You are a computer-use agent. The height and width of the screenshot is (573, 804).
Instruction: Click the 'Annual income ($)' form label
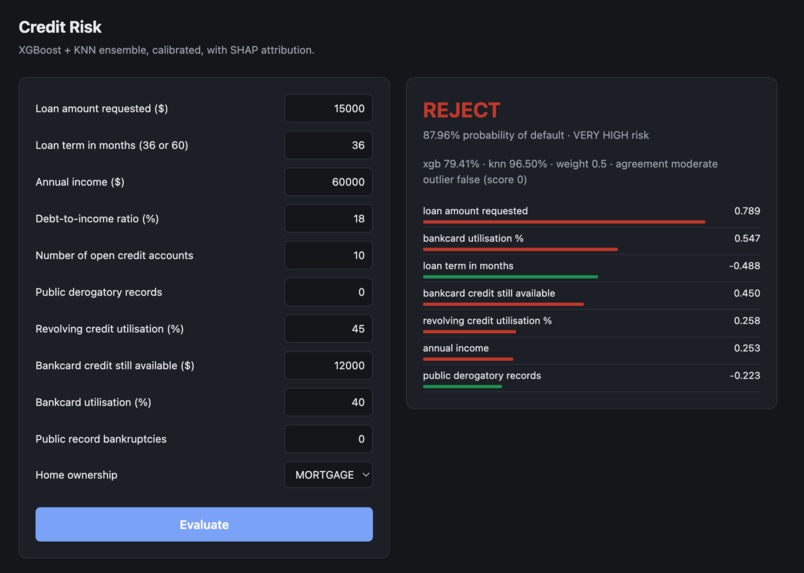(80, 182)
